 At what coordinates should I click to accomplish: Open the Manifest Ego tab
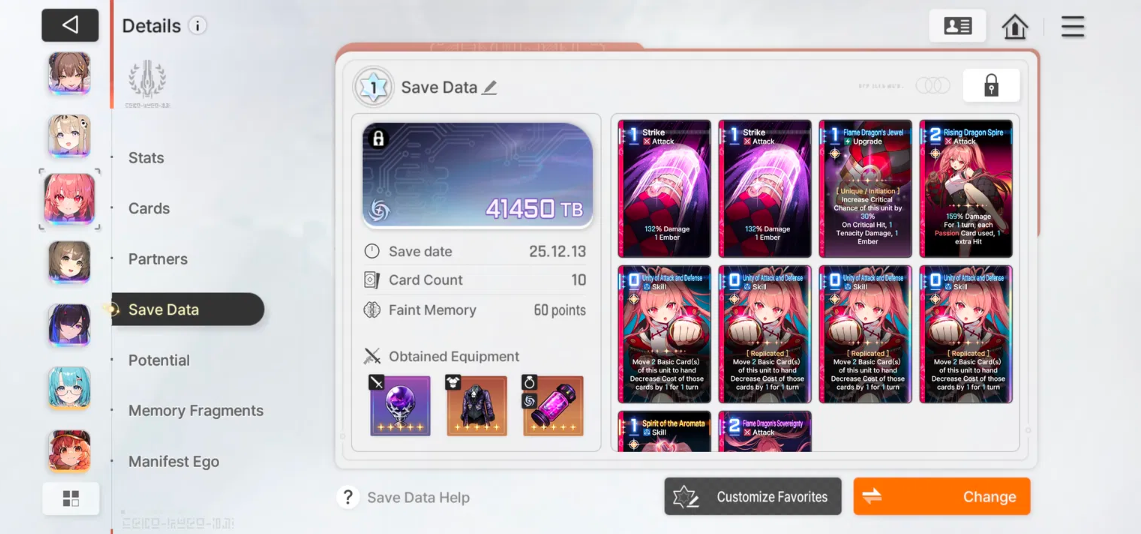click(174, 462)
